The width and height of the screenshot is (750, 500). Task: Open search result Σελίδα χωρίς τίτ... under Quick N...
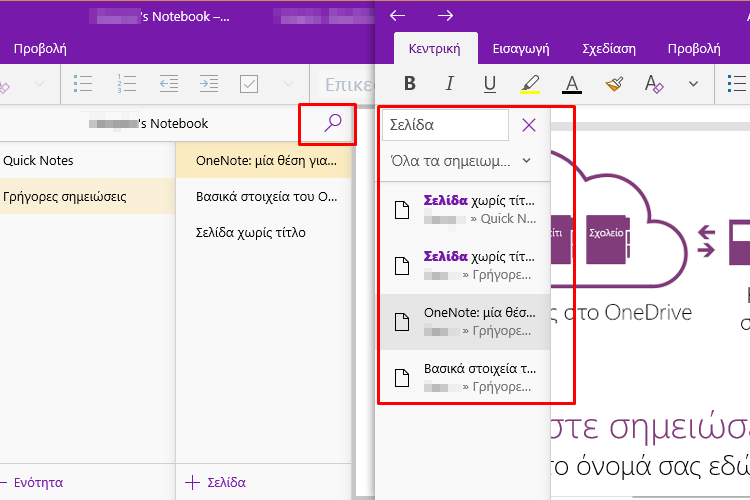coord(465,210)
